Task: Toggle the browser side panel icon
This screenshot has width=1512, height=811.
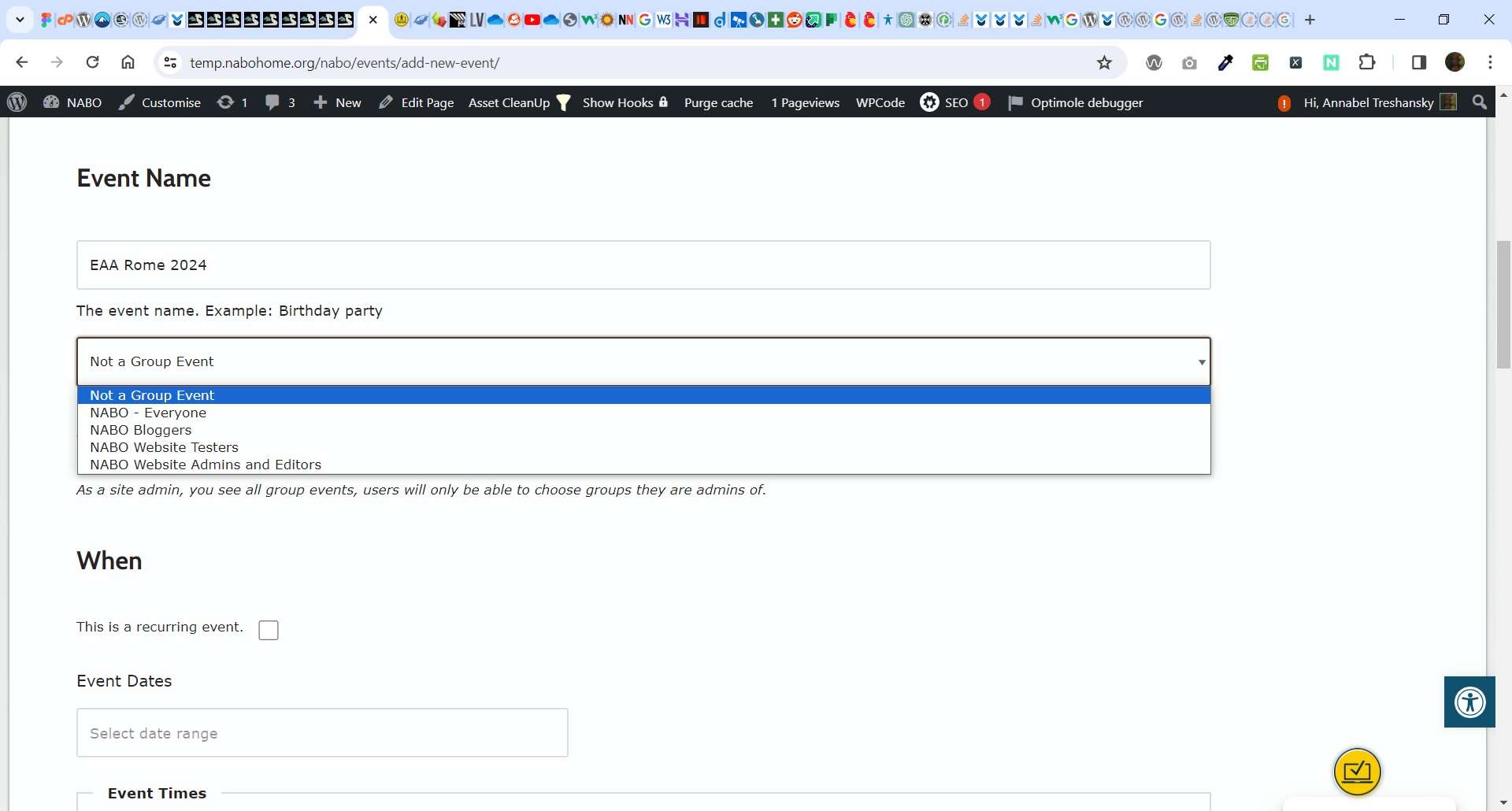Action: pyautogui.click(x=1418, y=63)
